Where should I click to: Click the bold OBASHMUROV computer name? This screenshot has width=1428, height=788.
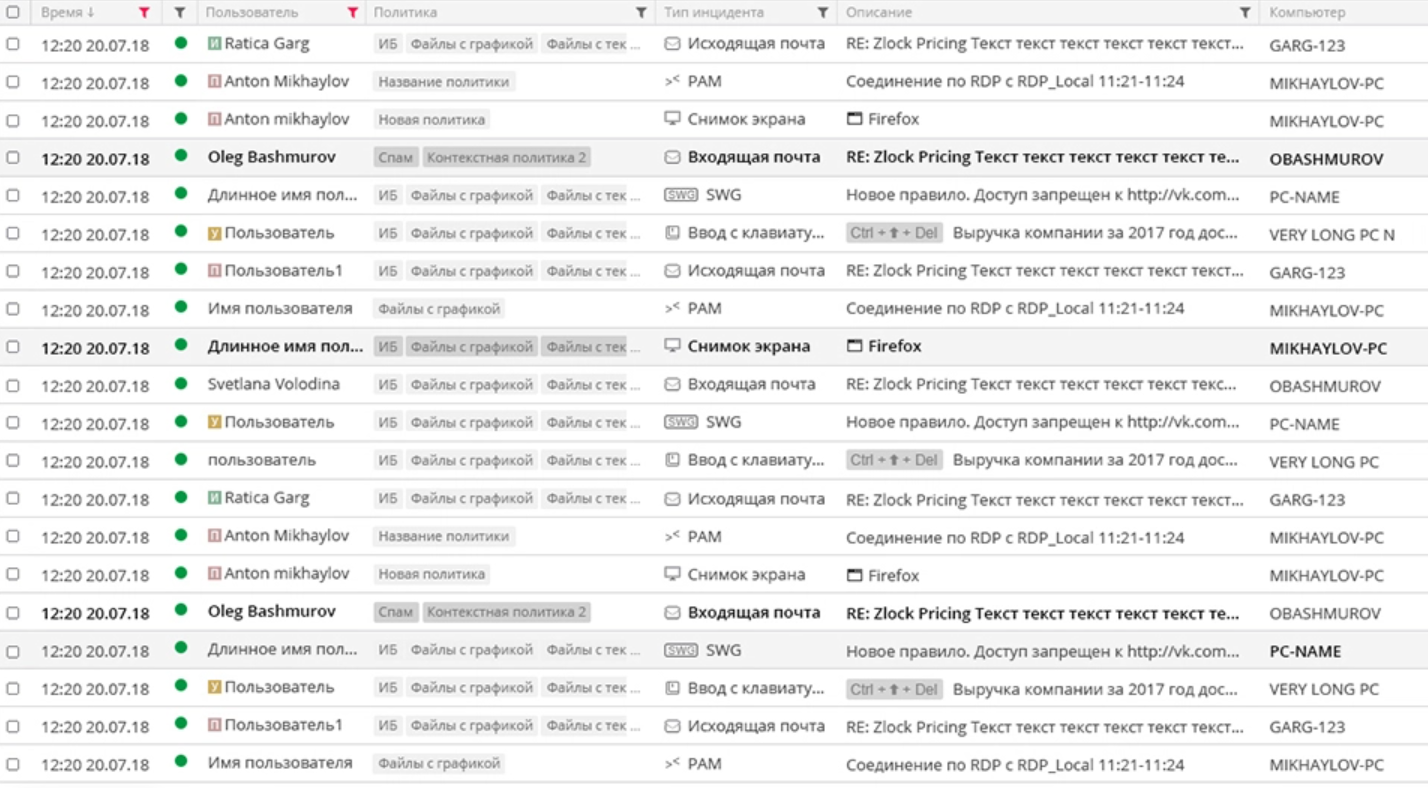1326,159
